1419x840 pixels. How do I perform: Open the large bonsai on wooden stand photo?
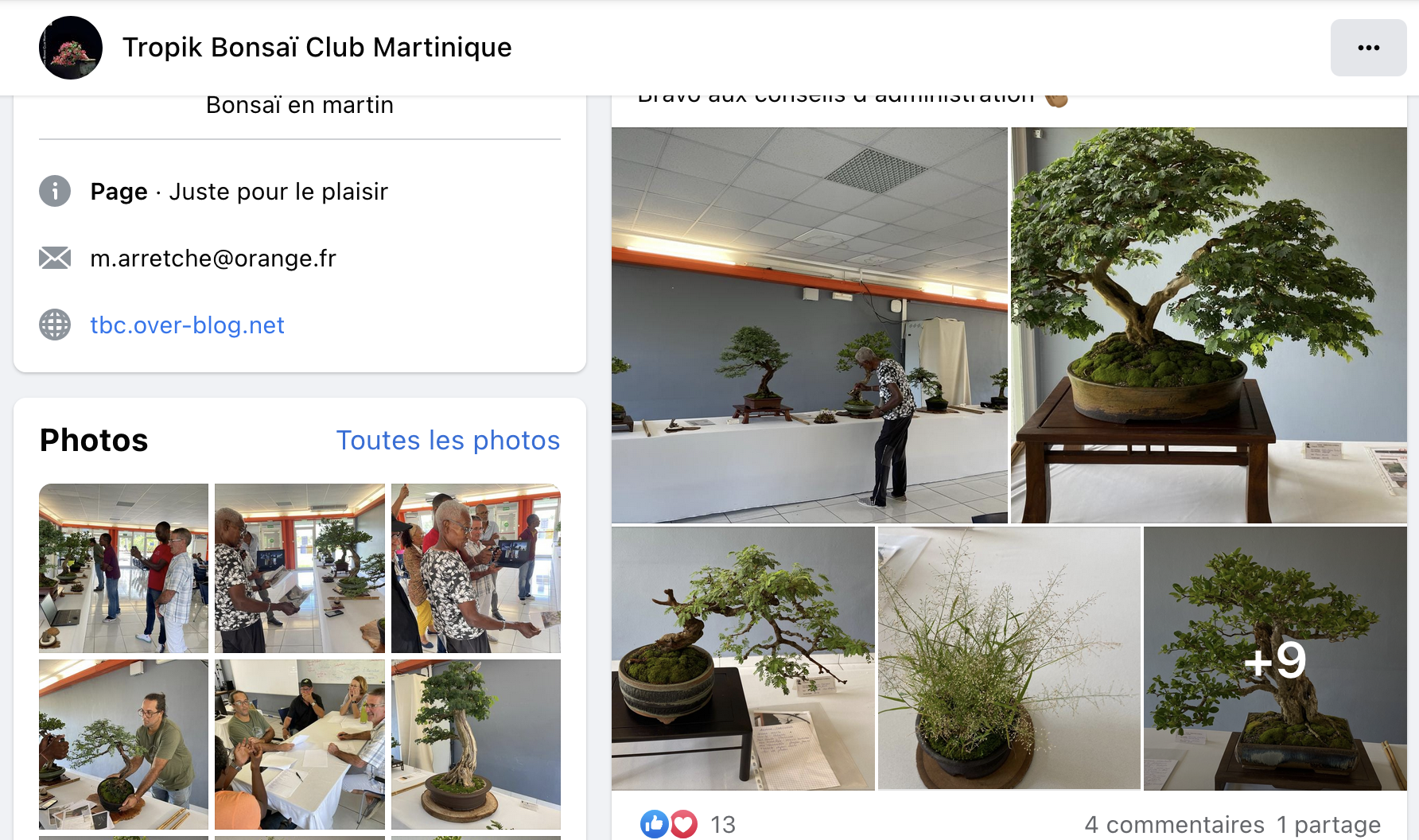point(1209,325)
